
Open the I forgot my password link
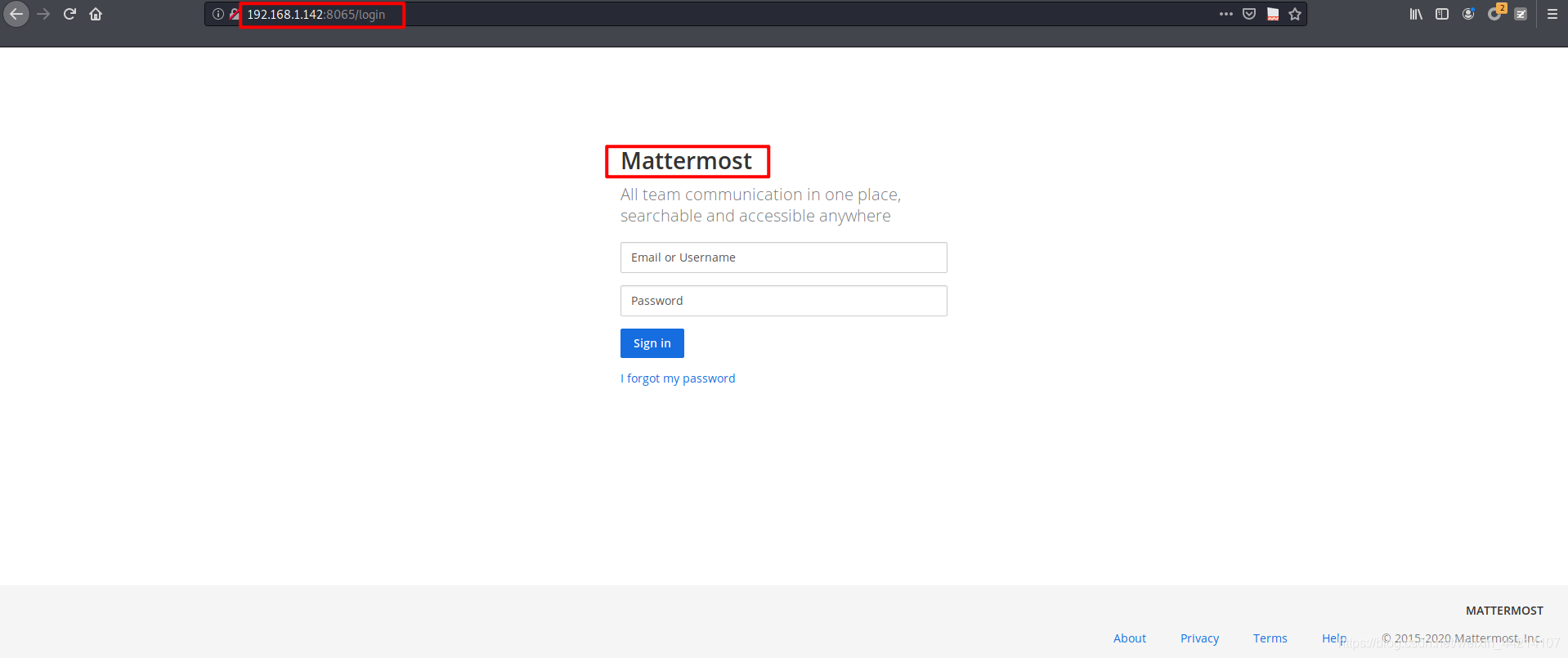[678, 378]
